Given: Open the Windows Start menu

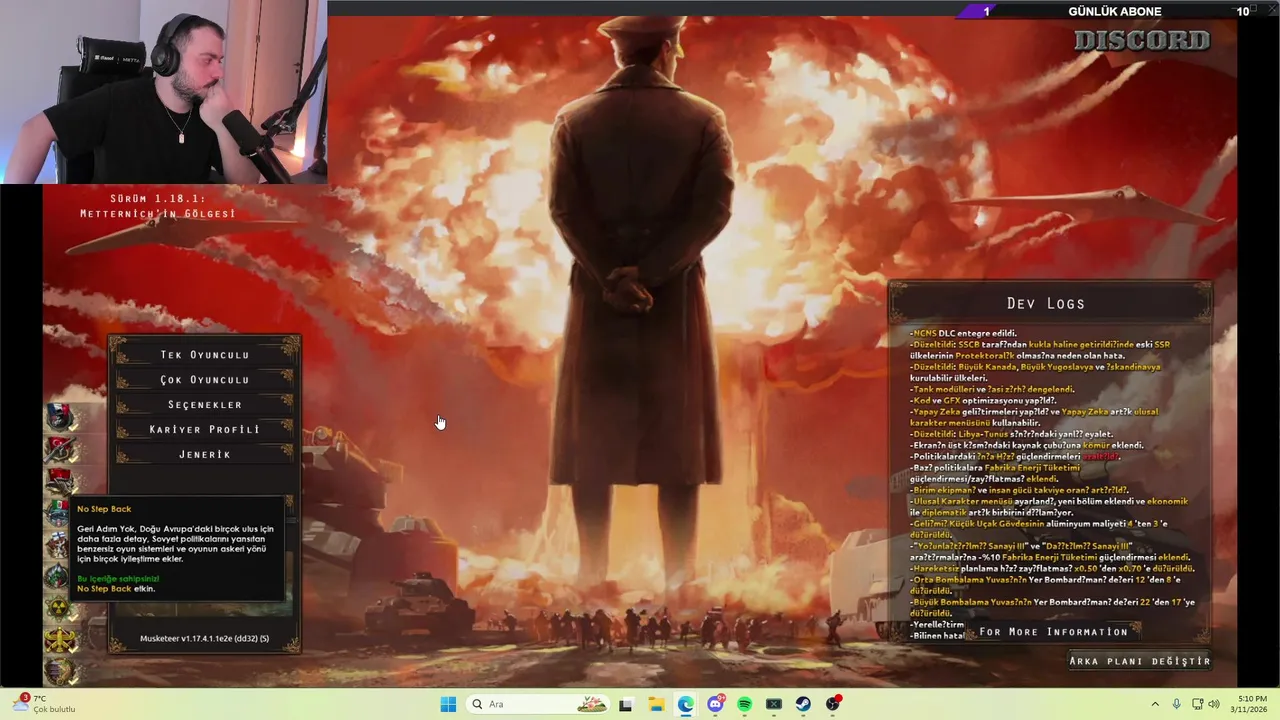Looking at the screenshot, I should (x=448, y=704).
